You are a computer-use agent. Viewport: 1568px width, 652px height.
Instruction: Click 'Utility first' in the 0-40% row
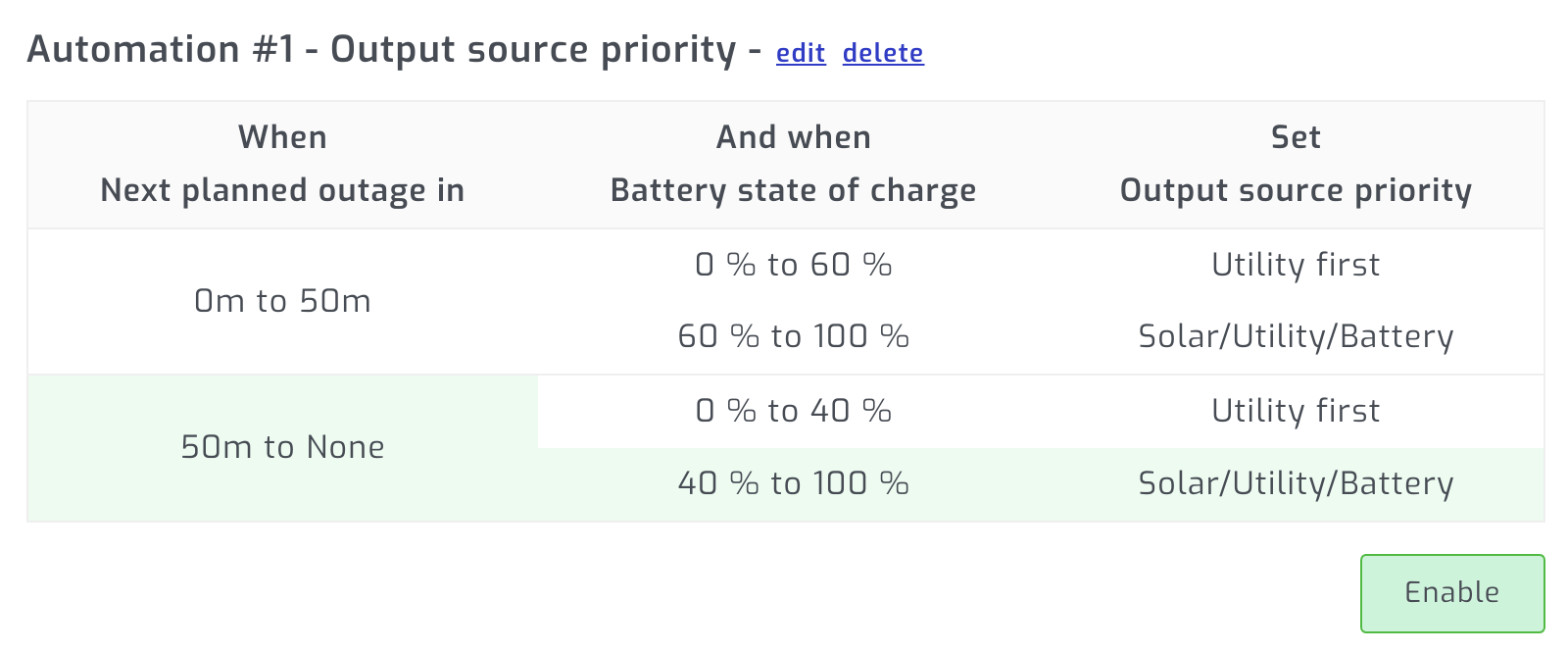1296,411
